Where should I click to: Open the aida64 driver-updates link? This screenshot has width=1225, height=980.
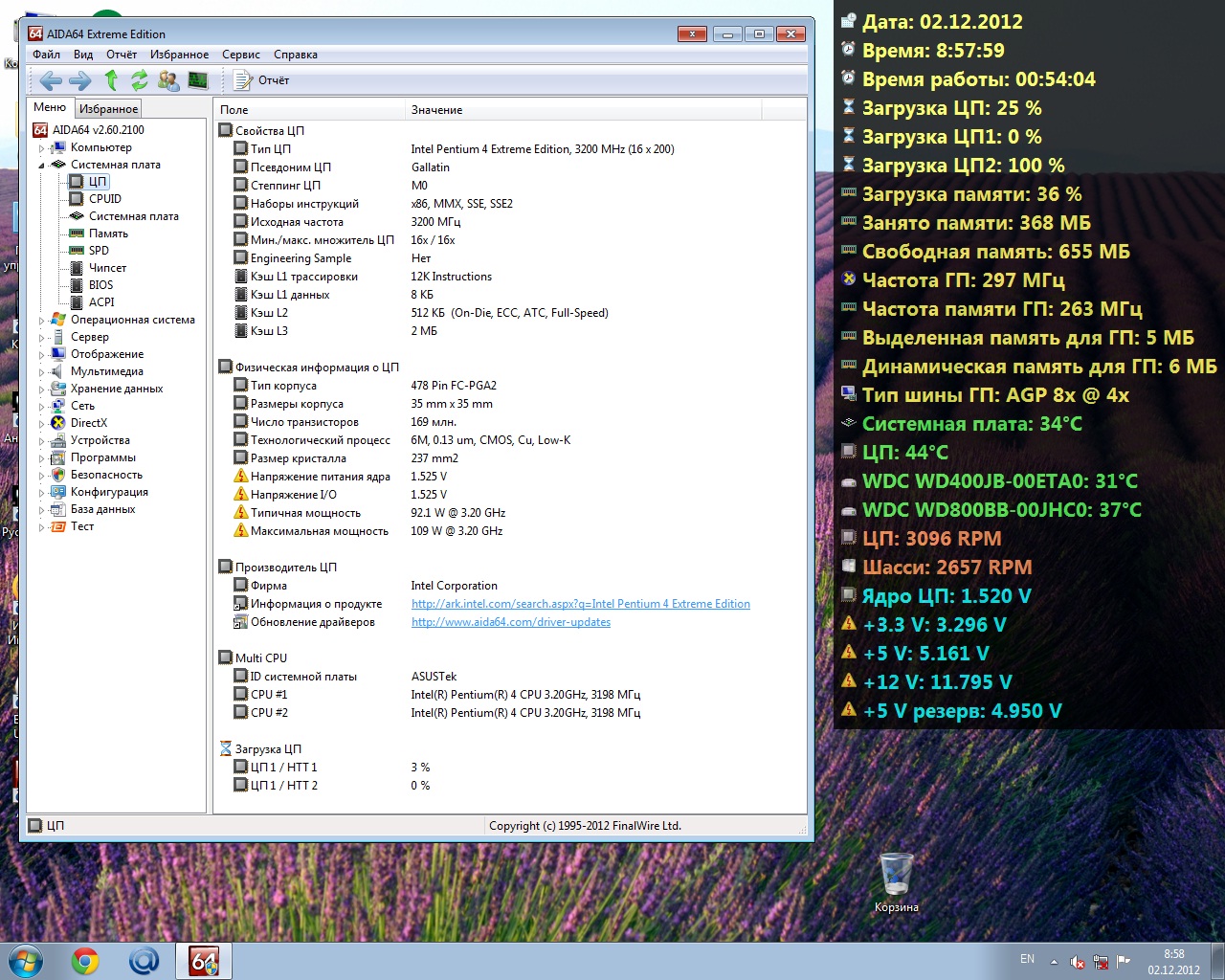click(510, 622)
